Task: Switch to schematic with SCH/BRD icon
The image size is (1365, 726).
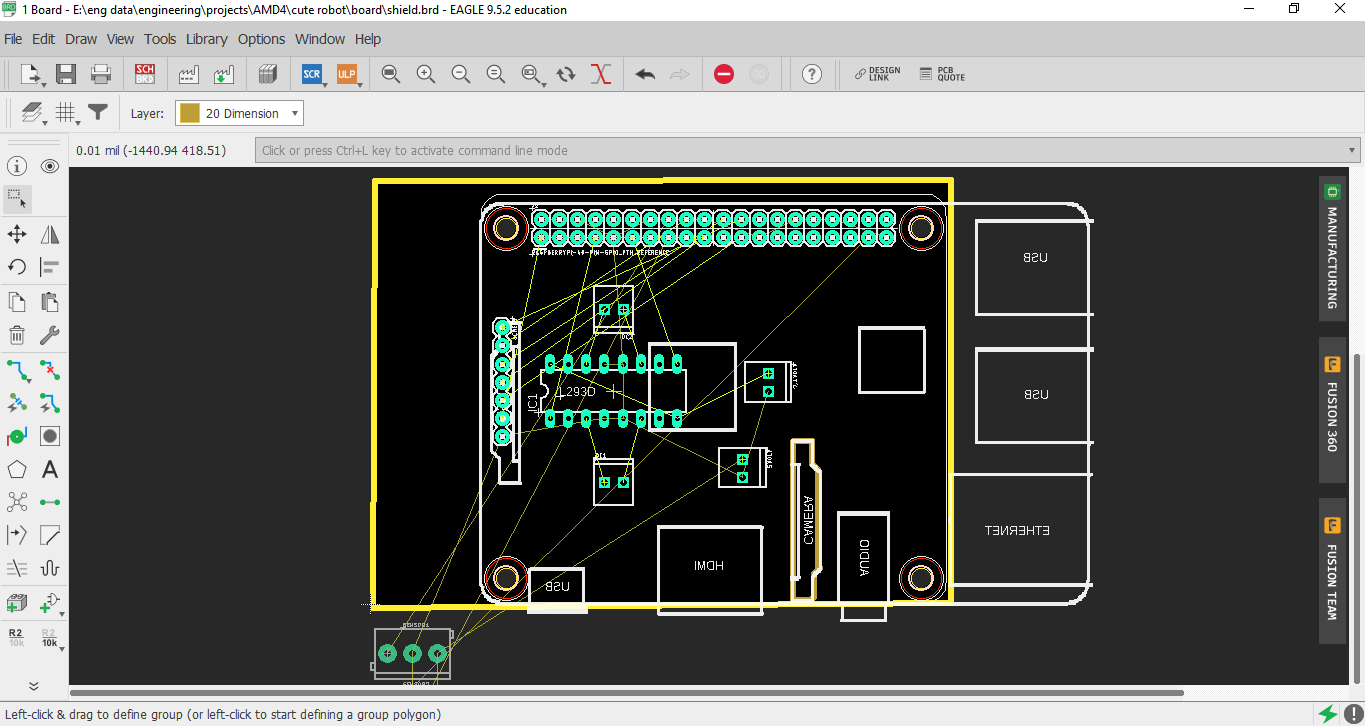Action: coord(145,74)
